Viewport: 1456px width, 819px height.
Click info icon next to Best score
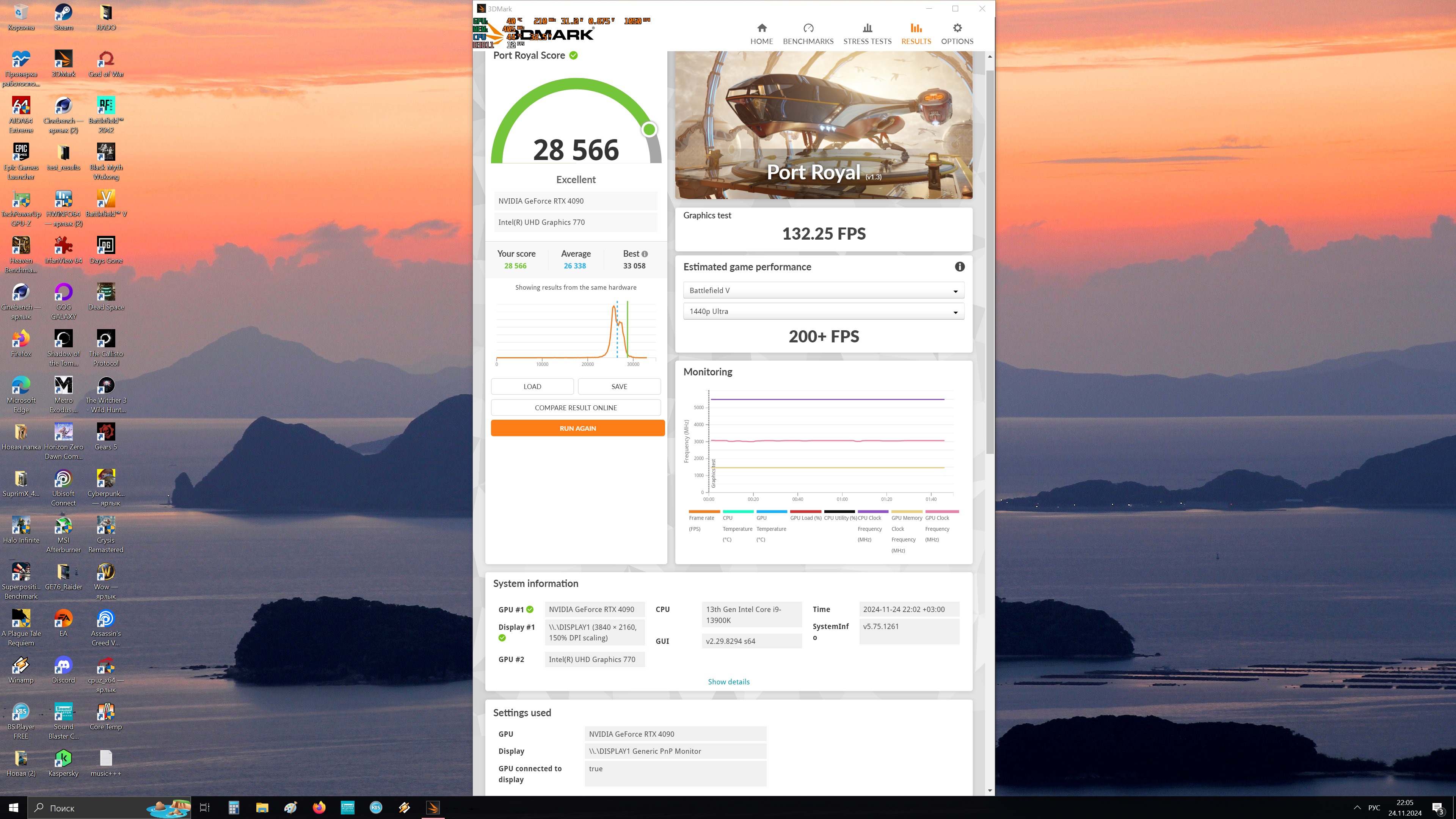point(645,254)
